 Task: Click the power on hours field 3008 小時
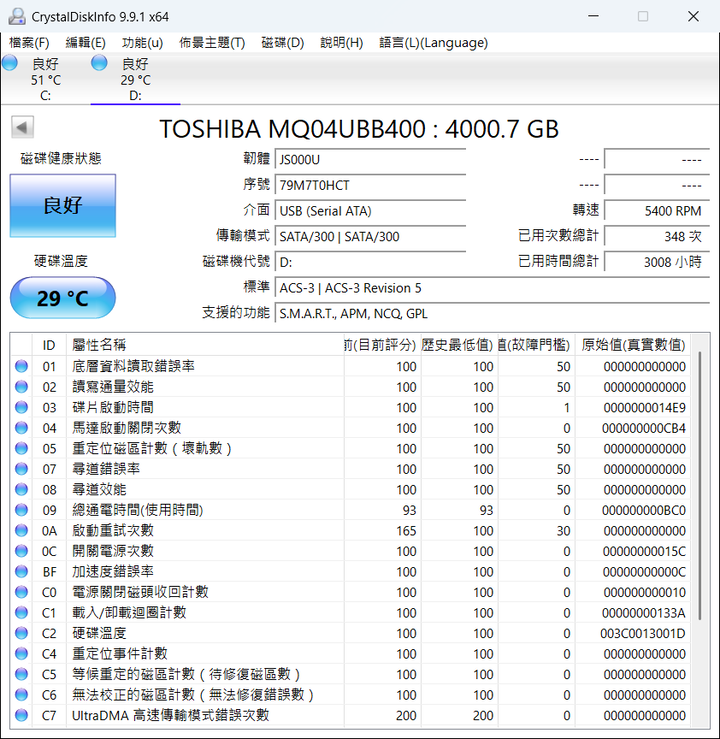pyautogui.click(x=657, y=262)
